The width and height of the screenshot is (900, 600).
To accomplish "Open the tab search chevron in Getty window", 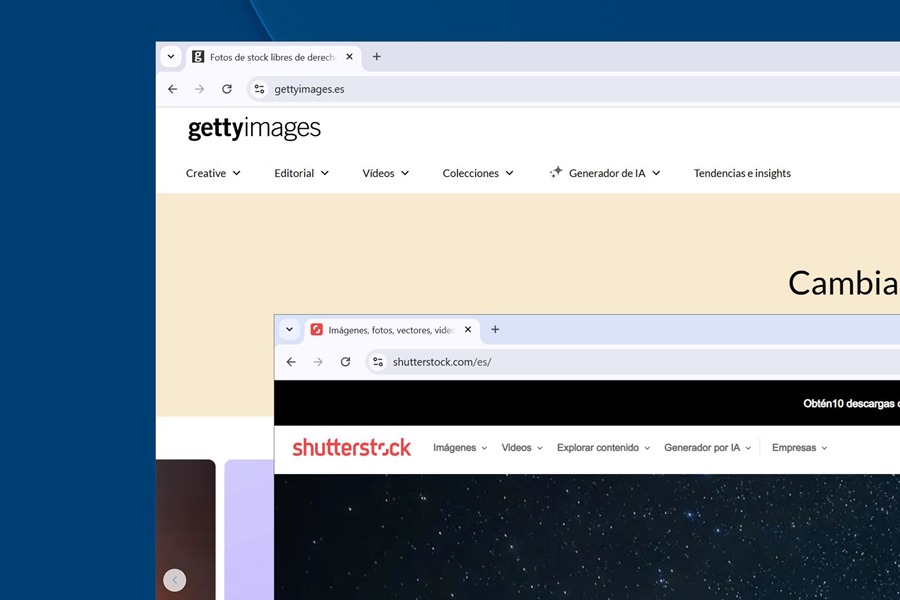I will point(170,56).
